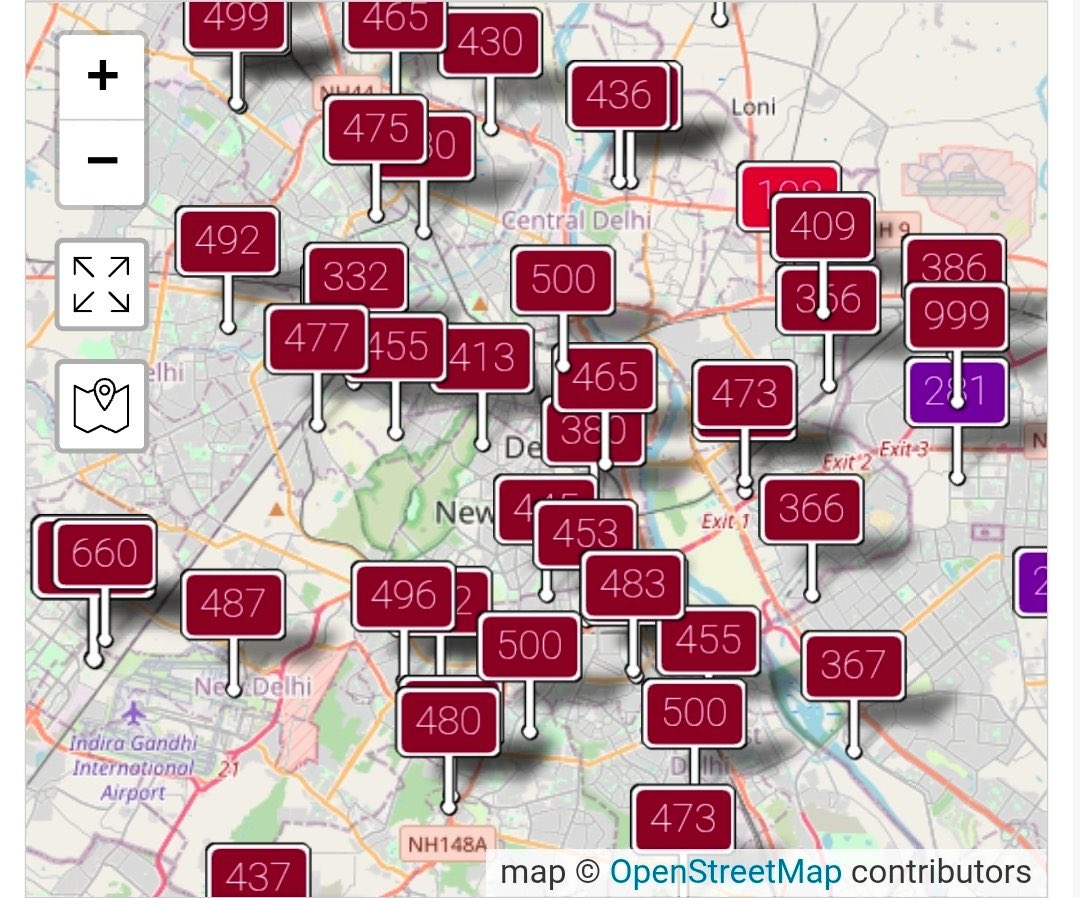Open the 367 AQI station marker
This screenshot has height=898, width=1080.
pos(853,665)
